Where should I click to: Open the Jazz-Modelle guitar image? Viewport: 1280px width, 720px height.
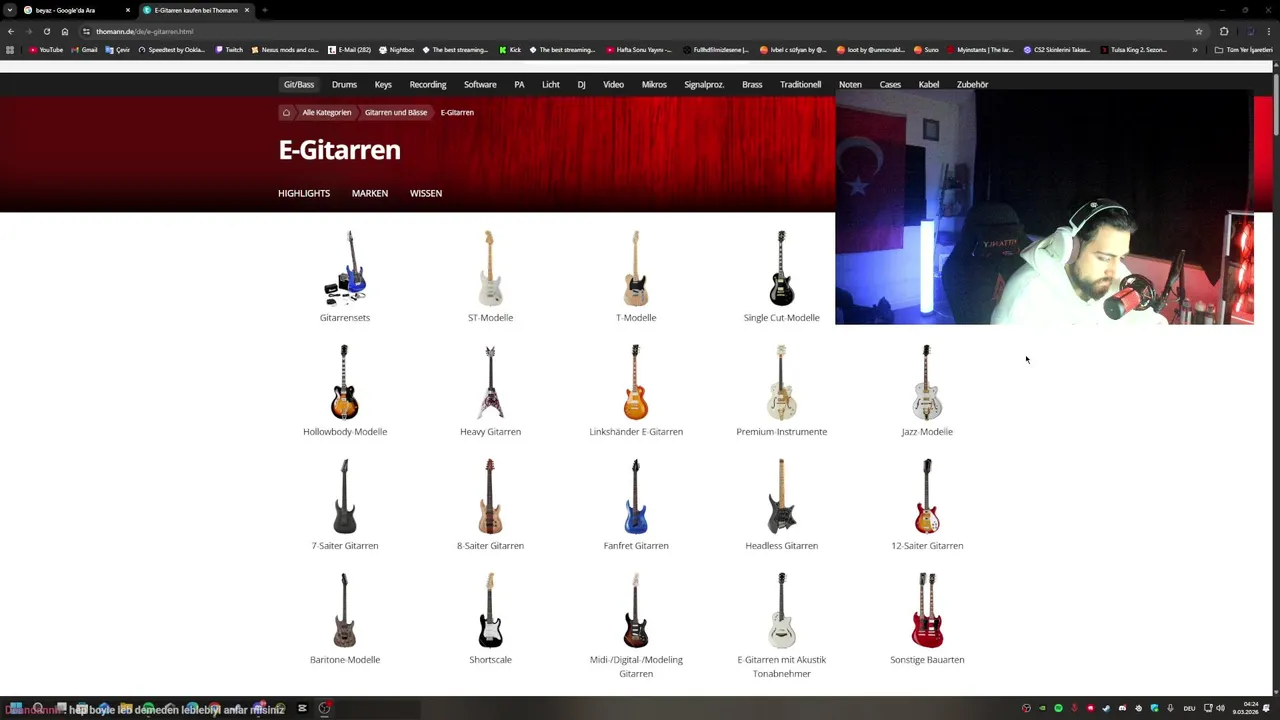click(x=927, y=382)
